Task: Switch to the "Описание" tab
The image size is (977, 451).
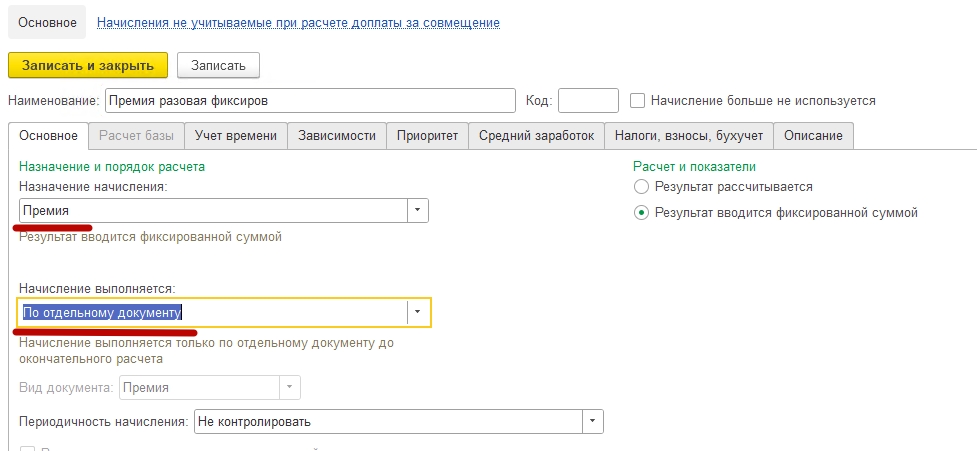Action: [813, 136]
